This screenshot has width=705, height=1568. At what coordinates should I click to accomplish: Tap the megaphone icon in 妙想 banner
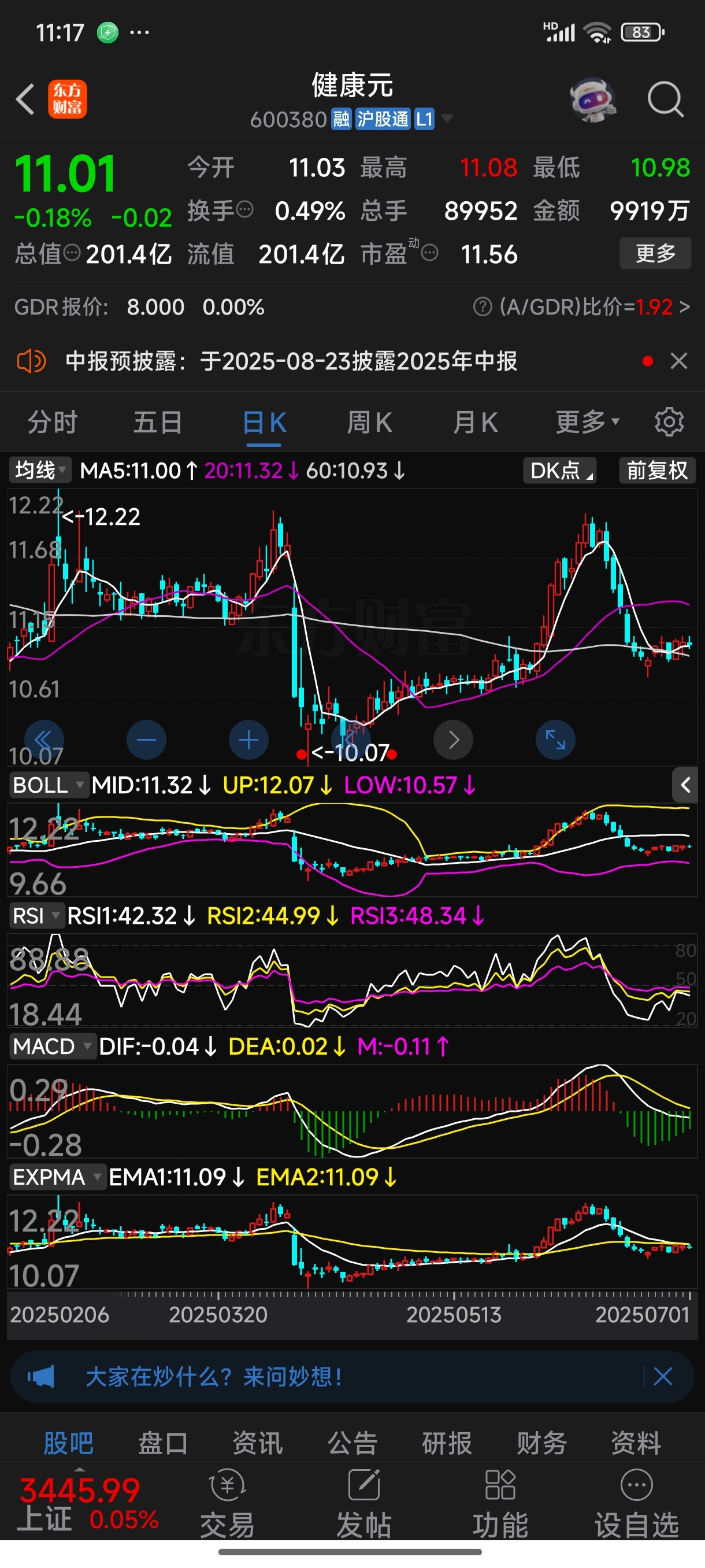point(41,1376)
